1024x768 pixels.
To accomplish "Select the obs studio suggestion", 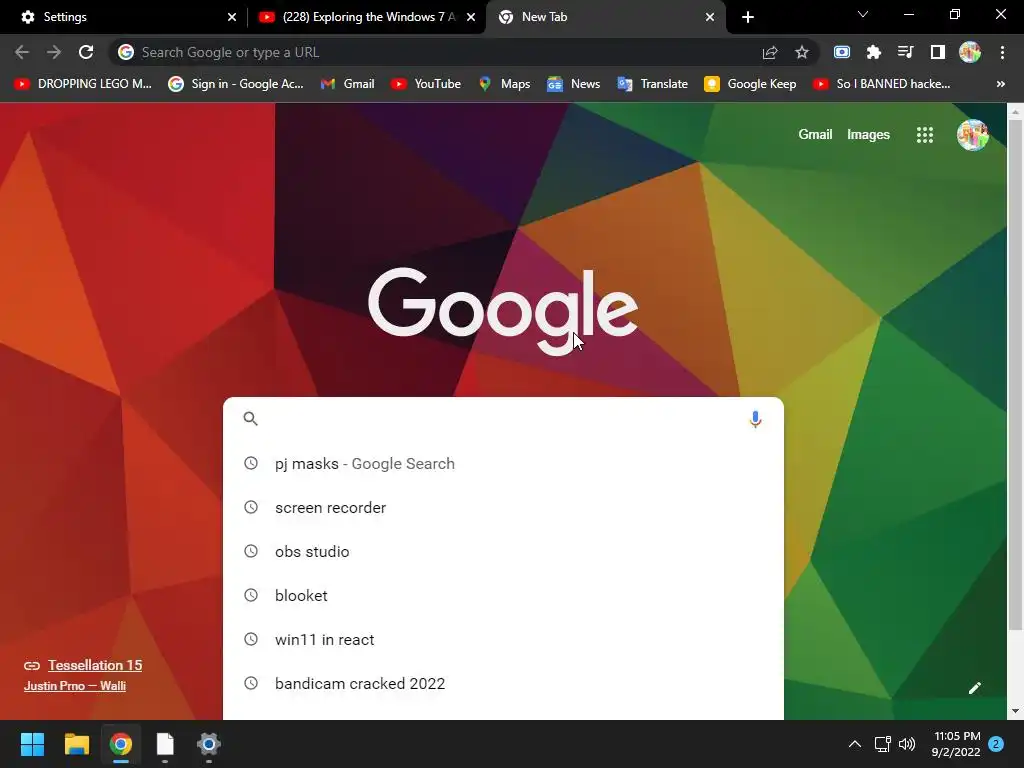I will [x=503, y=551].
